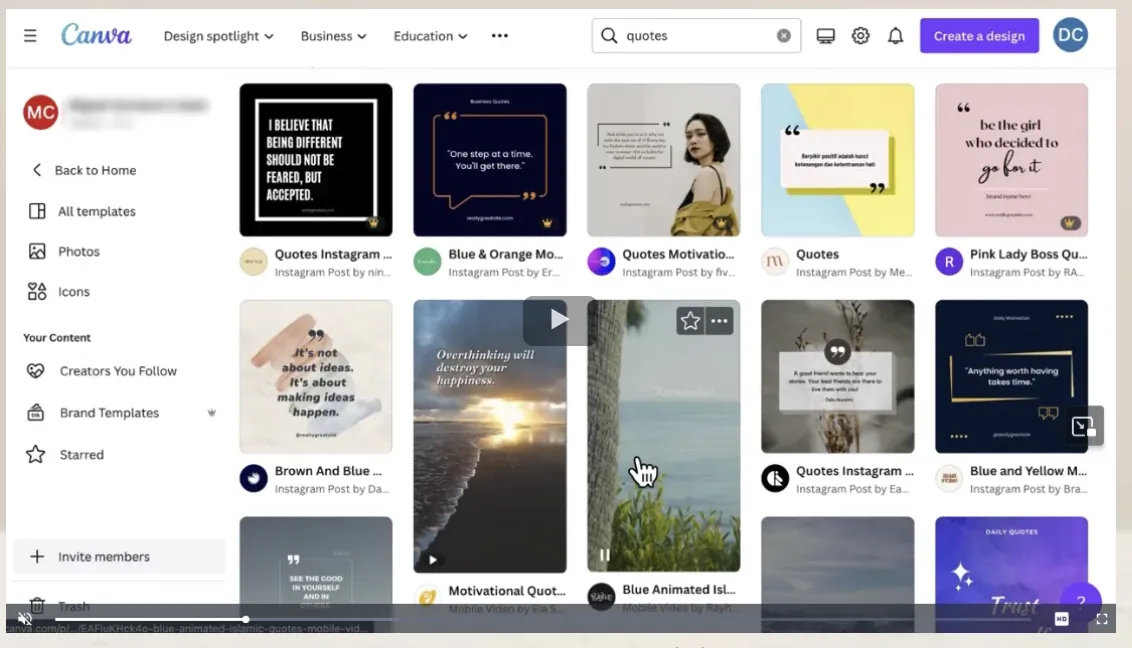Open the notifications bell
The height and width of the screenshot is (648, 1132).
[x=895, y=35]
